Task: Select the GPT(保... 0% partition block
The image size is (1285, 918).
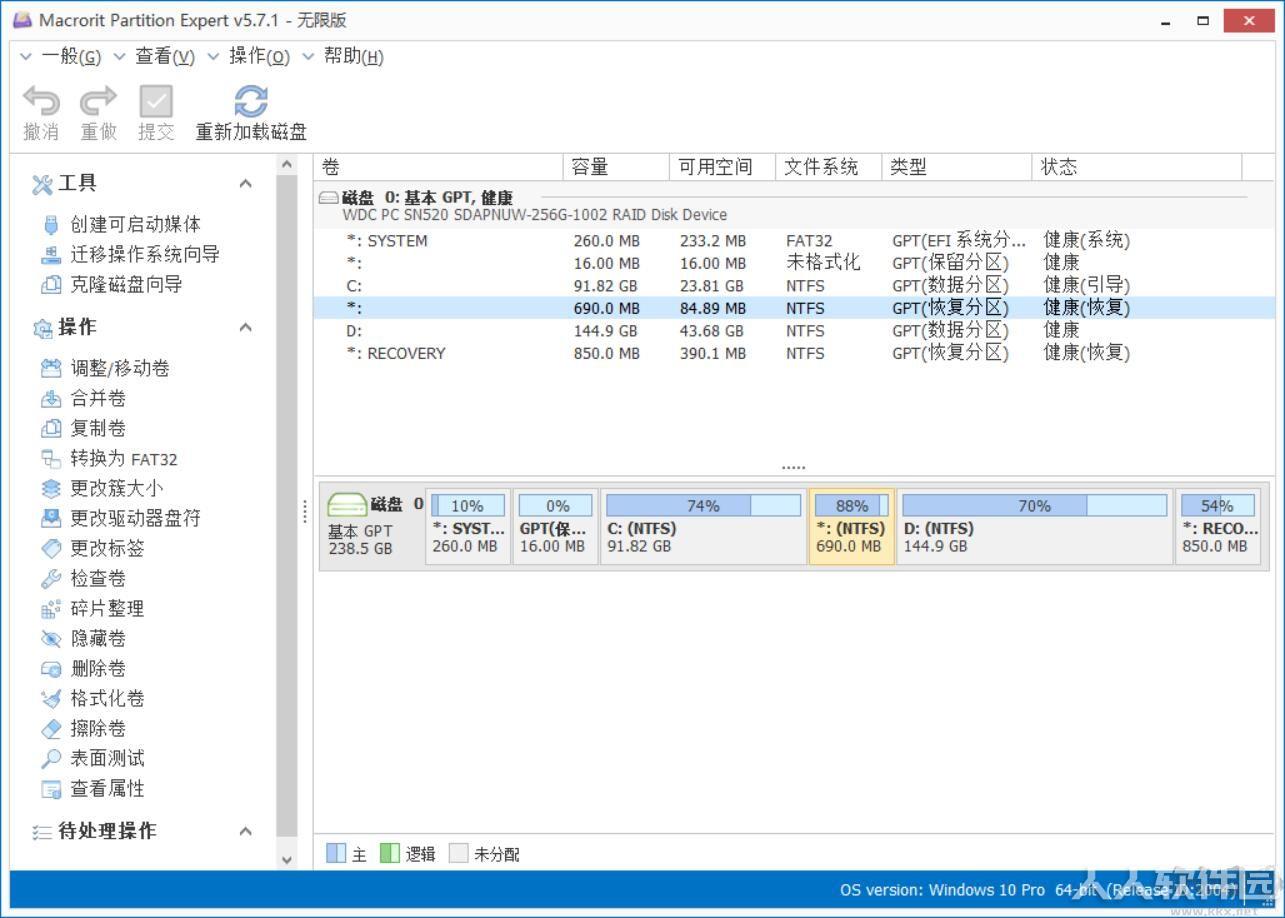Action: [x=555, y=527]
